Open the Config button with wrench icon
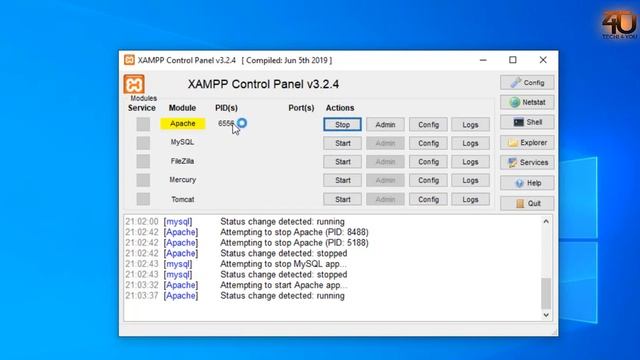The width and height of the screenshot is (640, 360). 527,82
